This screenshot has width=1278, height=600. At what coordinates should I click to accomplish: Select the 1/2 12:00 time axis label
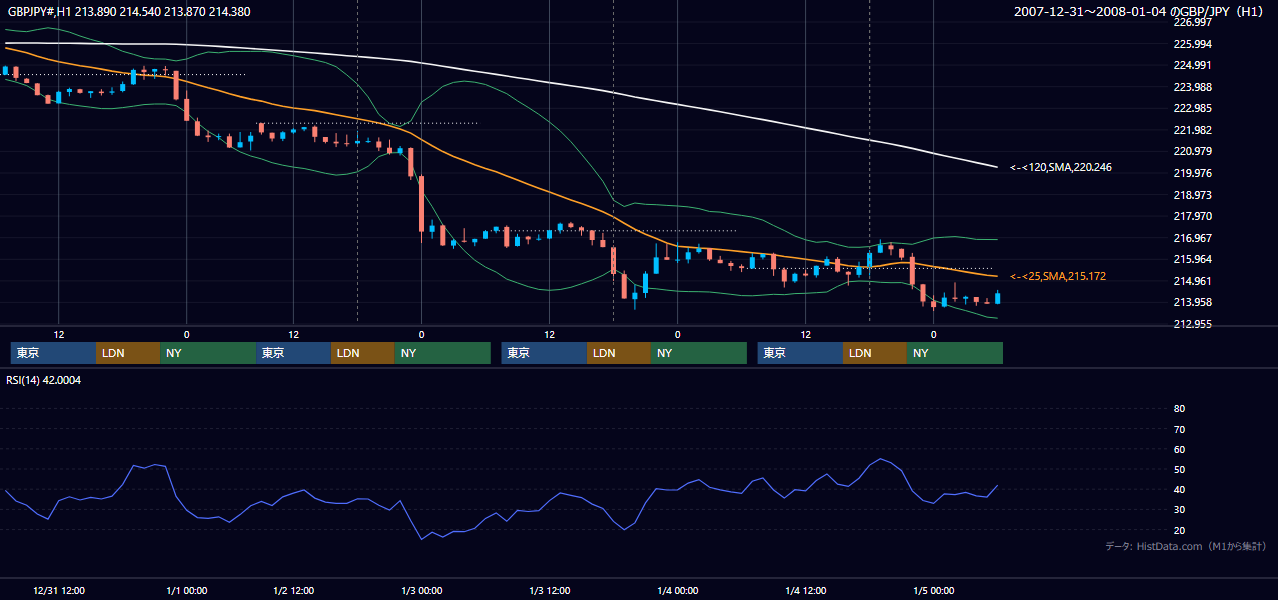point(294,591)
